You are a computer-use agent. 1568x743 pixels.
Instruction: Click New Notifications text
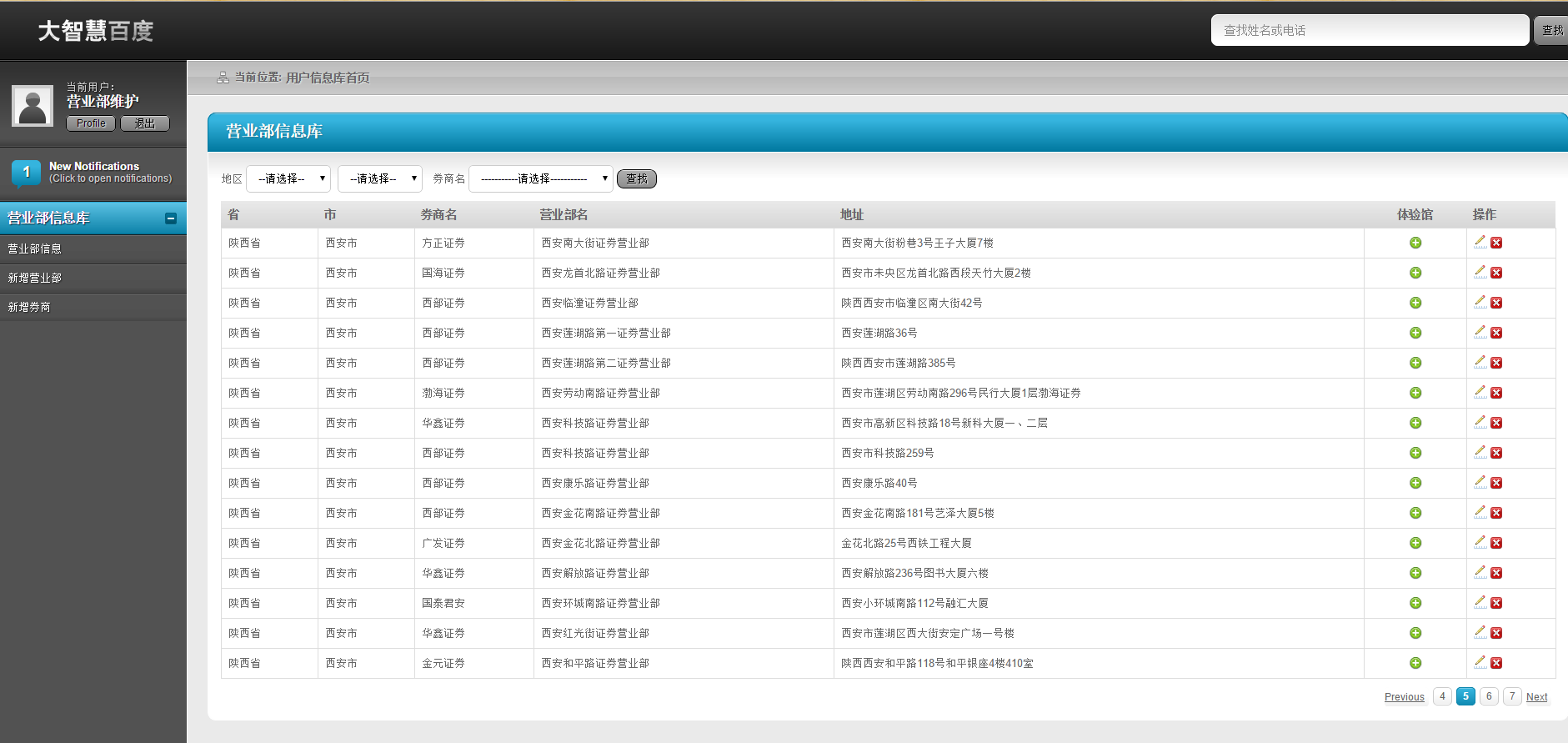coord(94,166)
